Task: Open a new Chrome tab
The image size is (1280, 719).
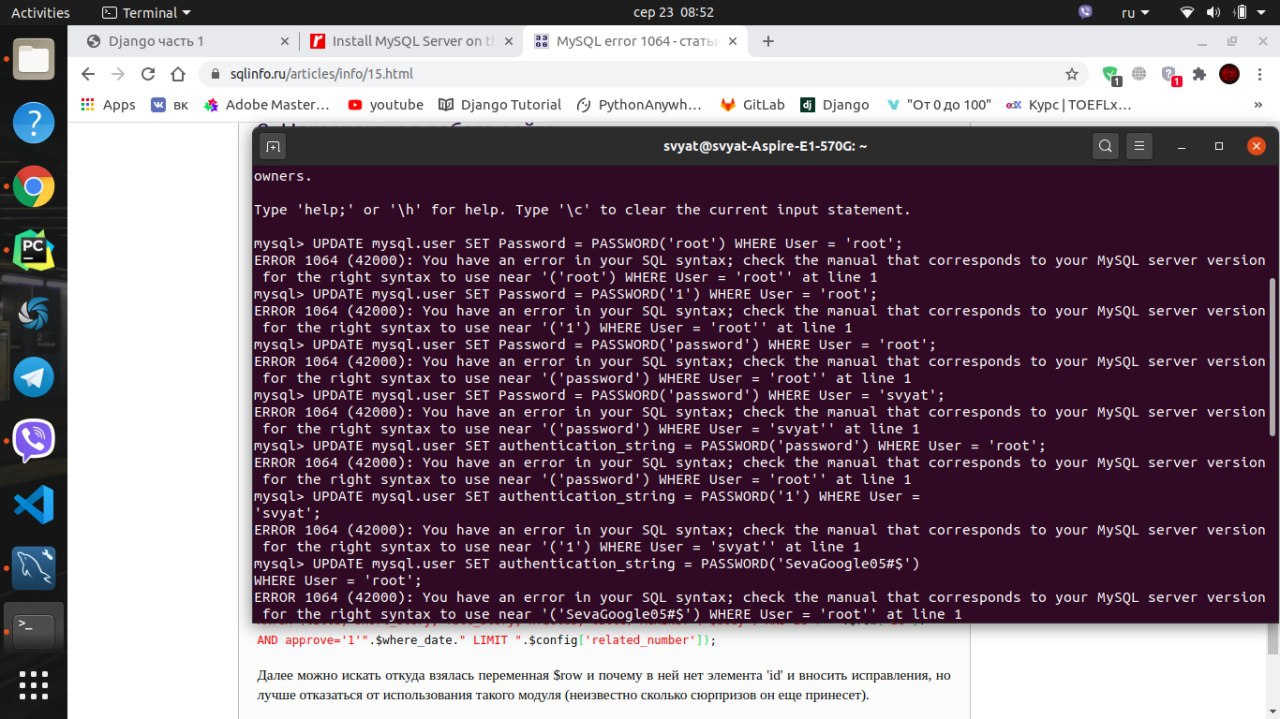Action: [x=768, y=41]
